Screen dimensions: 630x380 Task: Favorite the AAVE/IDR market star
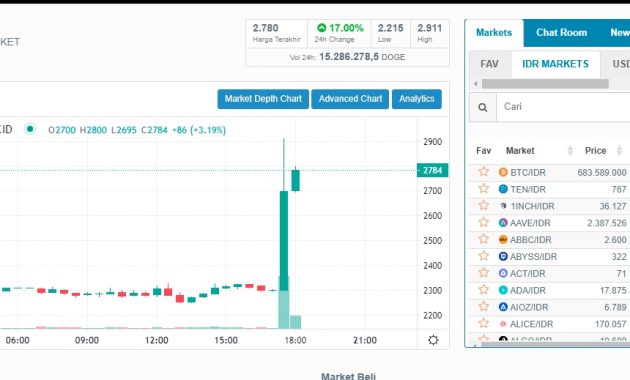[484, 223]
